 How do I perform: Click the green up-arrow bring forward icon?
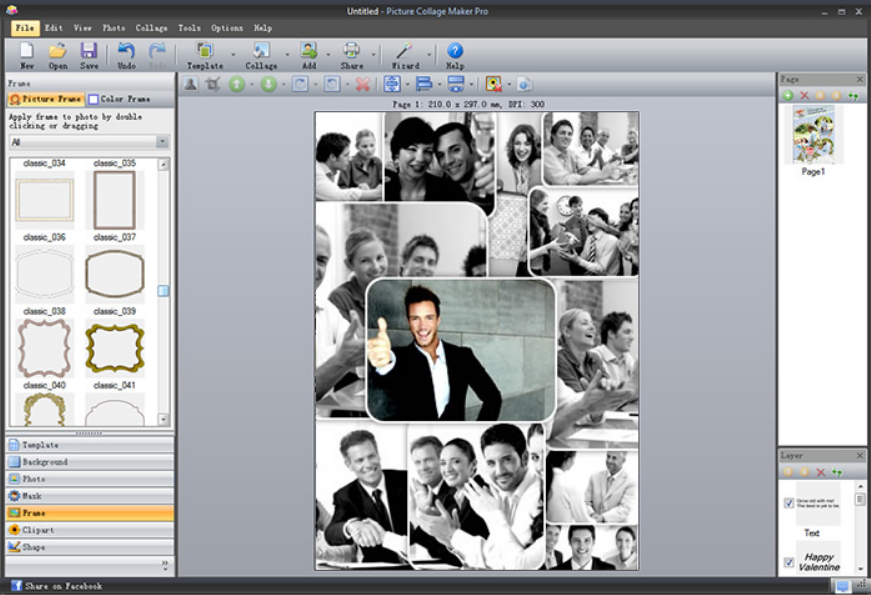(x=237, y=84)
